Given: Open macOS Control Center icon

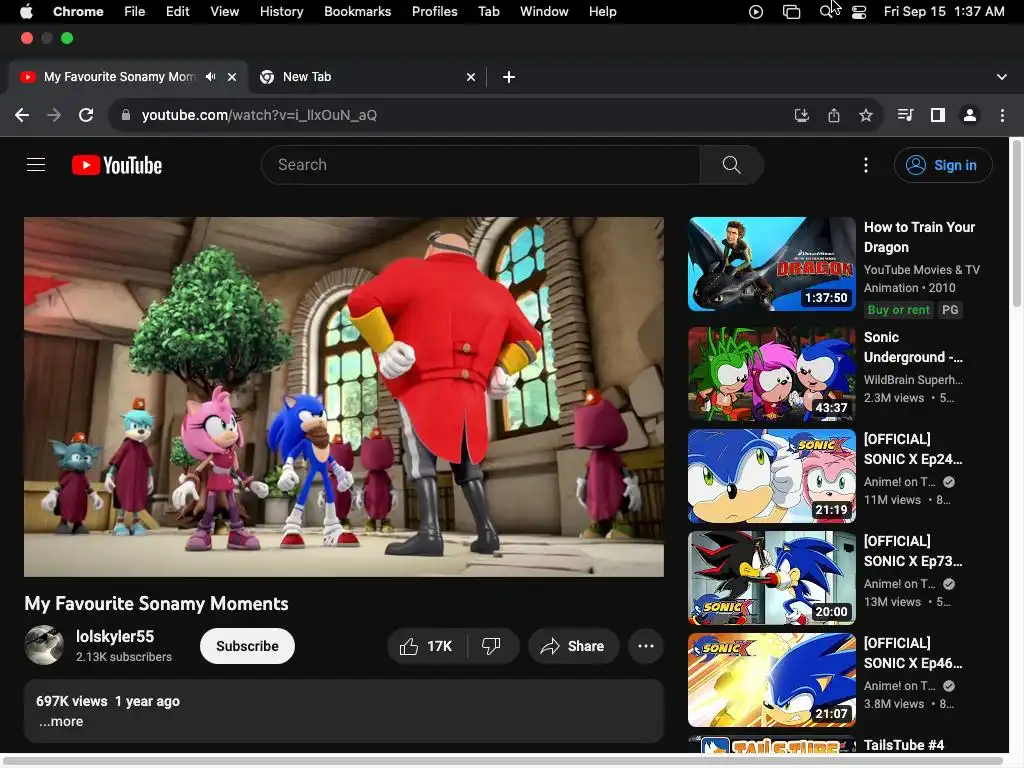Looking at the screenshot, I should pyautogui.click(x=859, y=12).
